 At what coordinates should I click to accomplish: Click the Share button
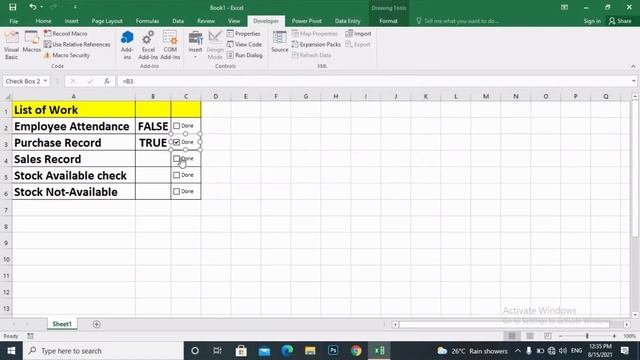[x=620, y=21]
